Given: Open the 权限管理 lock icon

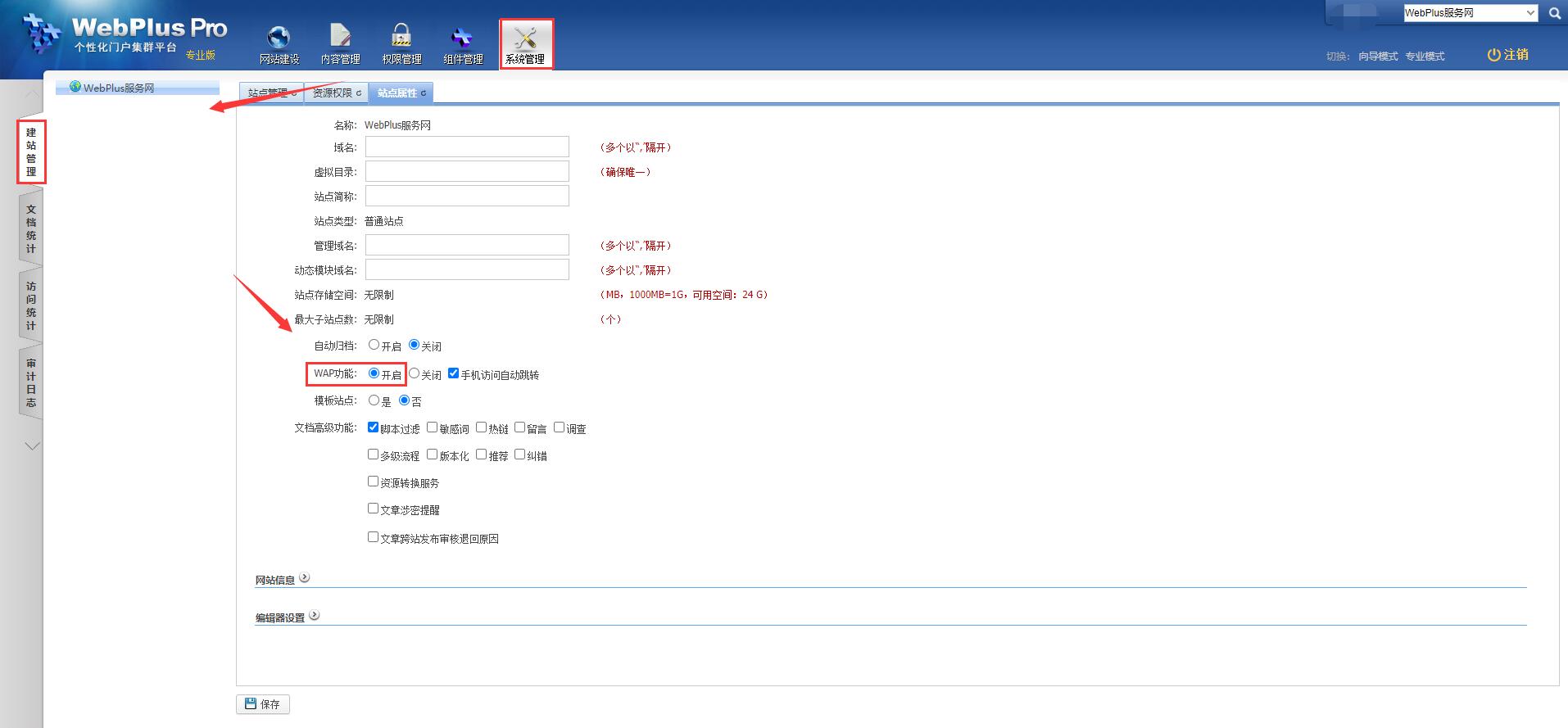Looking at the screenshot, I should point(401,38).
